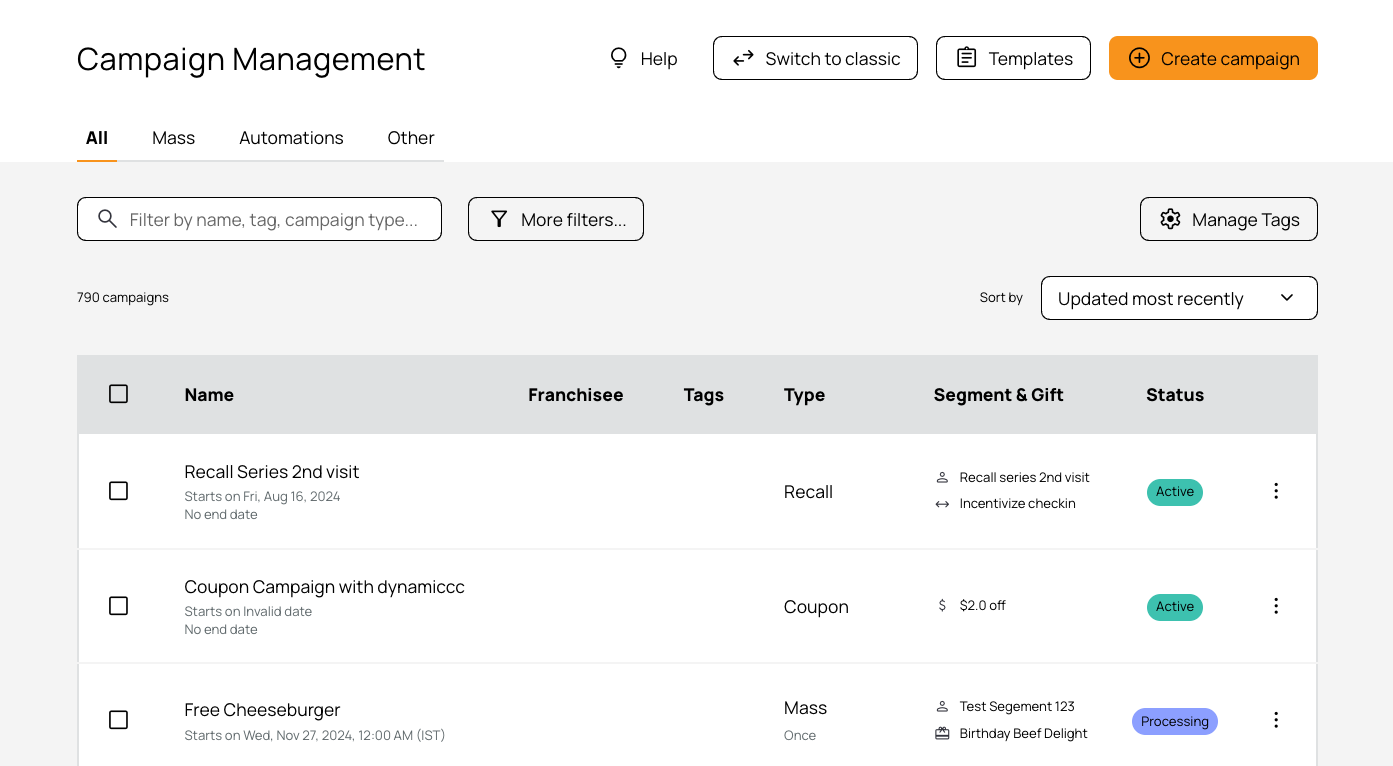Click the Status column header
The height and width of the screenshot is (766, 1393).
(1175, 395)
